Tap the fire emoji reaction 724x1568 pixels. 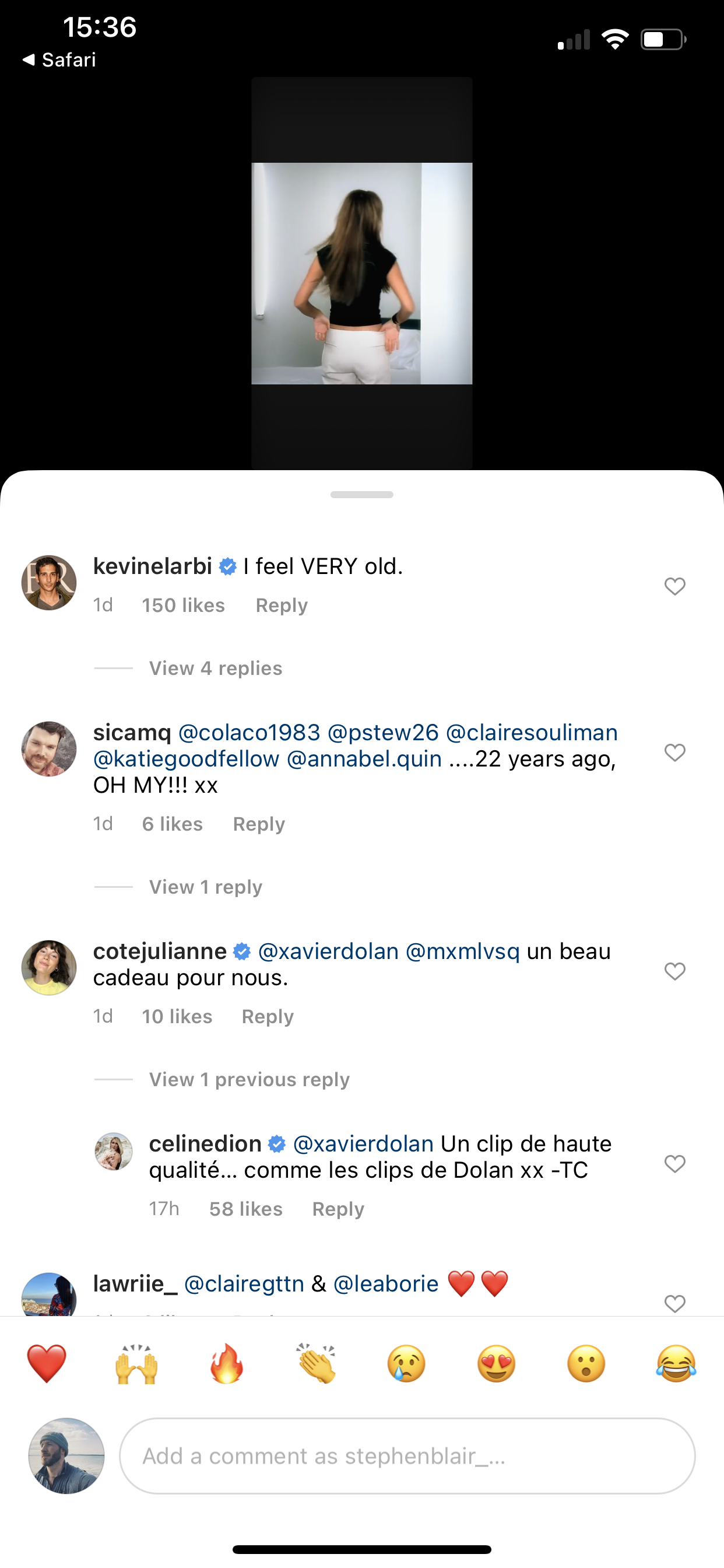pos(227,1363)
